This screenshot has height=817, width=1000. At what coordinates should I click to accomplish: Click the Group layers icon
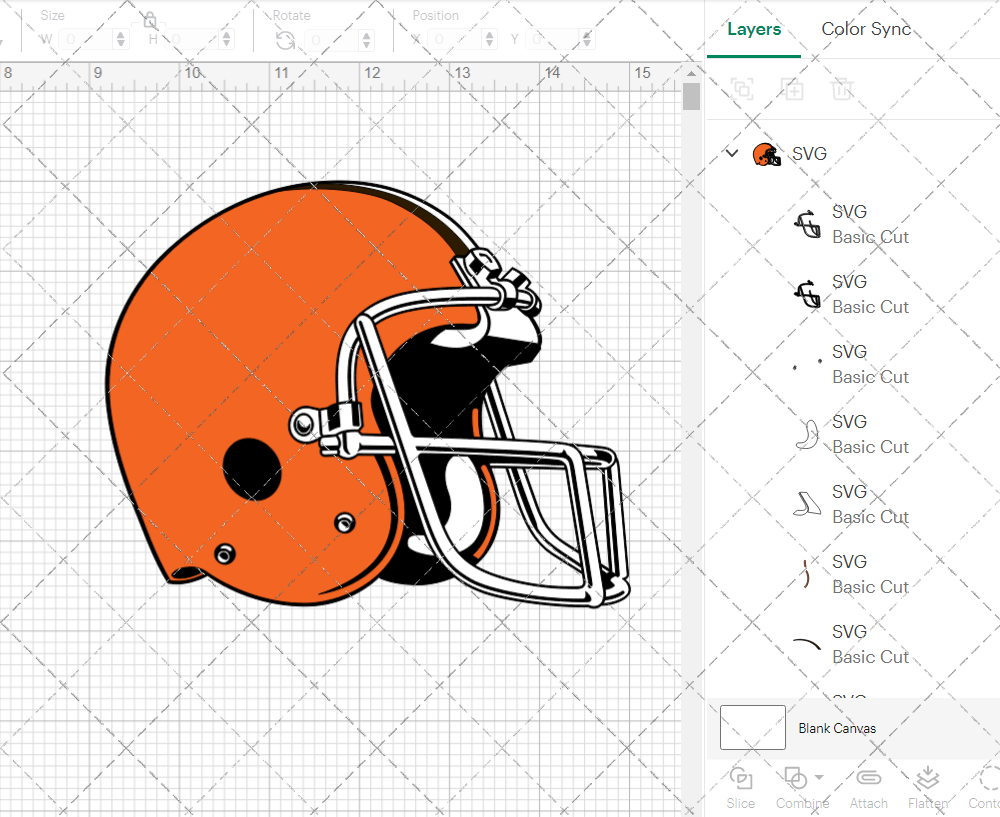tap(742, 89)
